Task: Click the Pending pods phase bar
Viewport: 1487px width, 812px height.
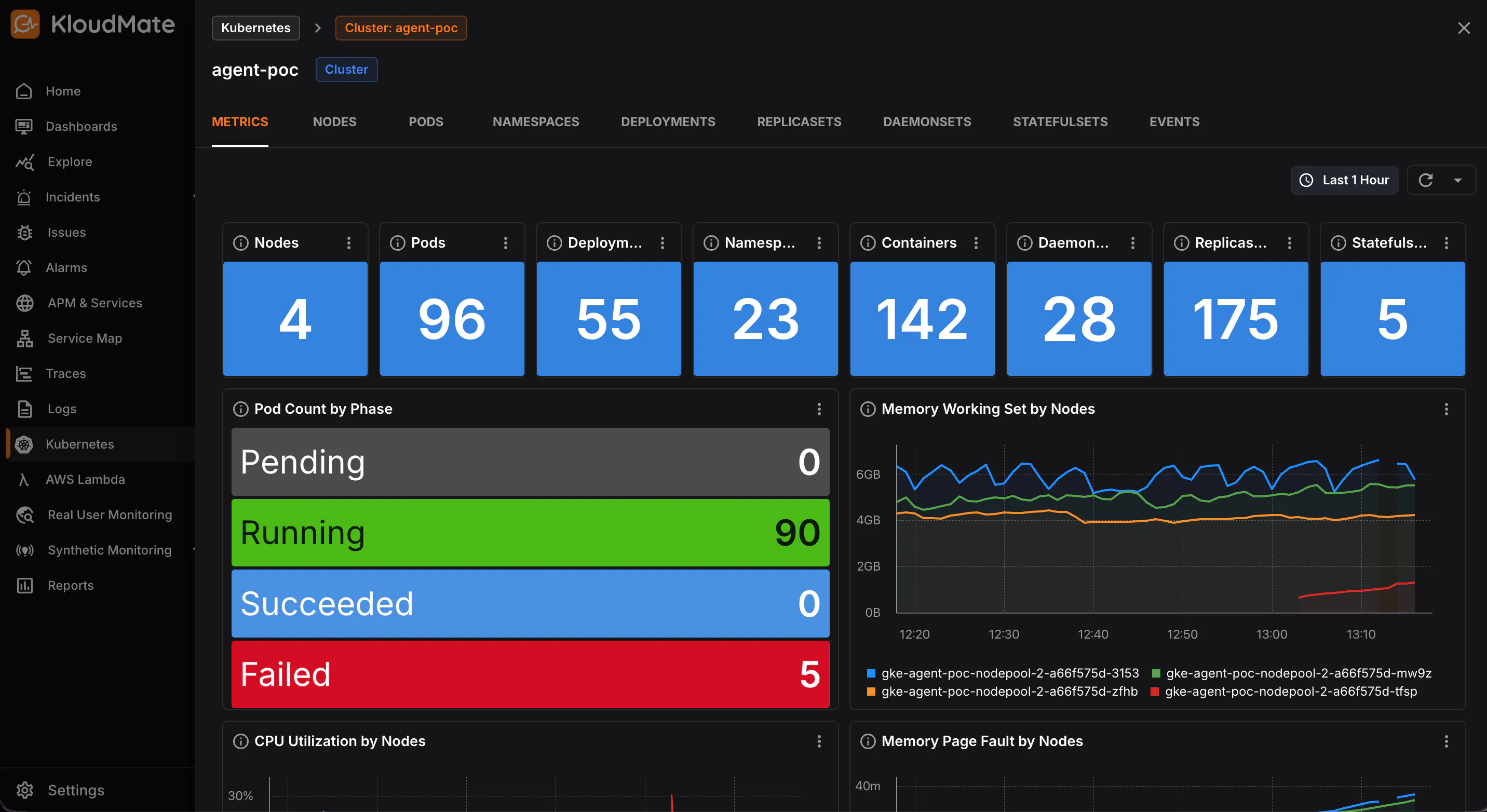Action: pyautogui.click(x=531, y=462)
